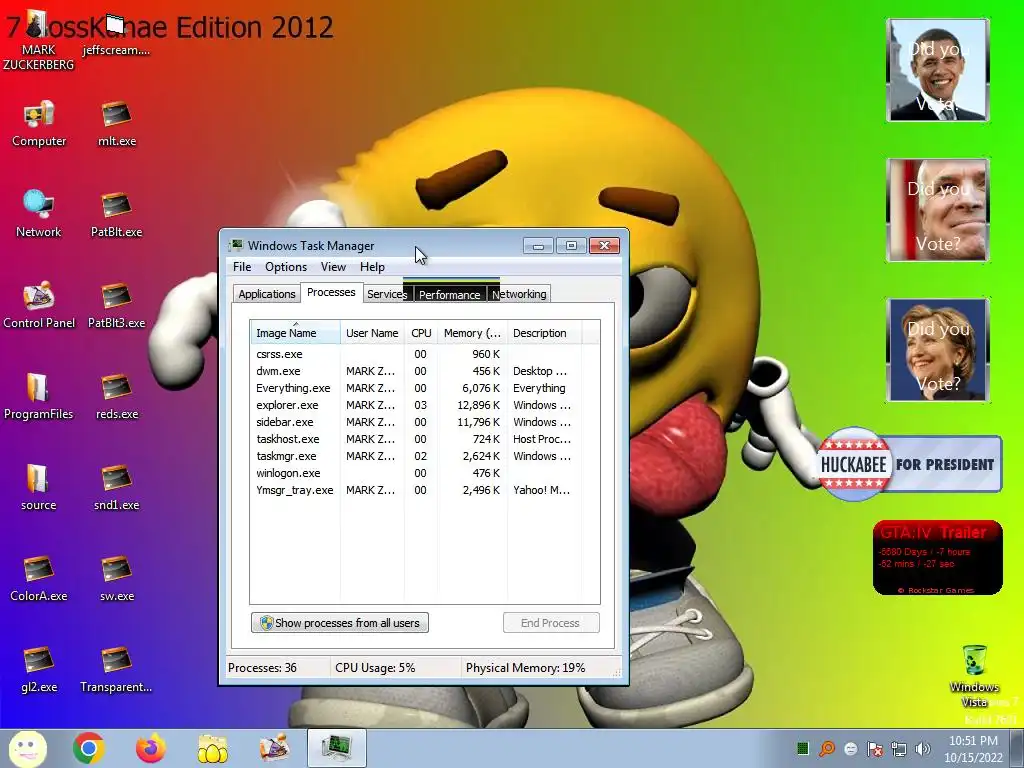Click the McCain Did you Vote gadget
The height and width of the screenshot is (768, 1024).
937,210
